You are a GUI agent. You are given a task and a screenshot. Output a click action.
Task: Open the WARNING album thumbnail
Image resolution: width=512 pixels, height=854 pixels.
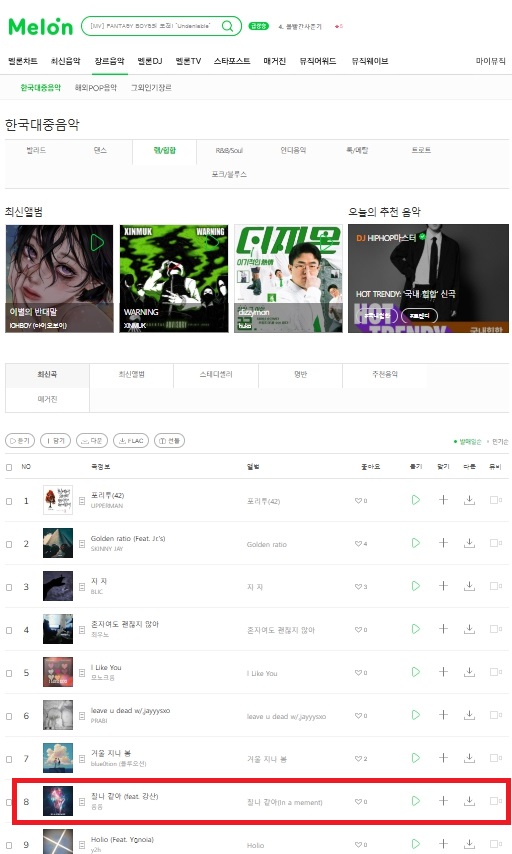click(174, 278)
